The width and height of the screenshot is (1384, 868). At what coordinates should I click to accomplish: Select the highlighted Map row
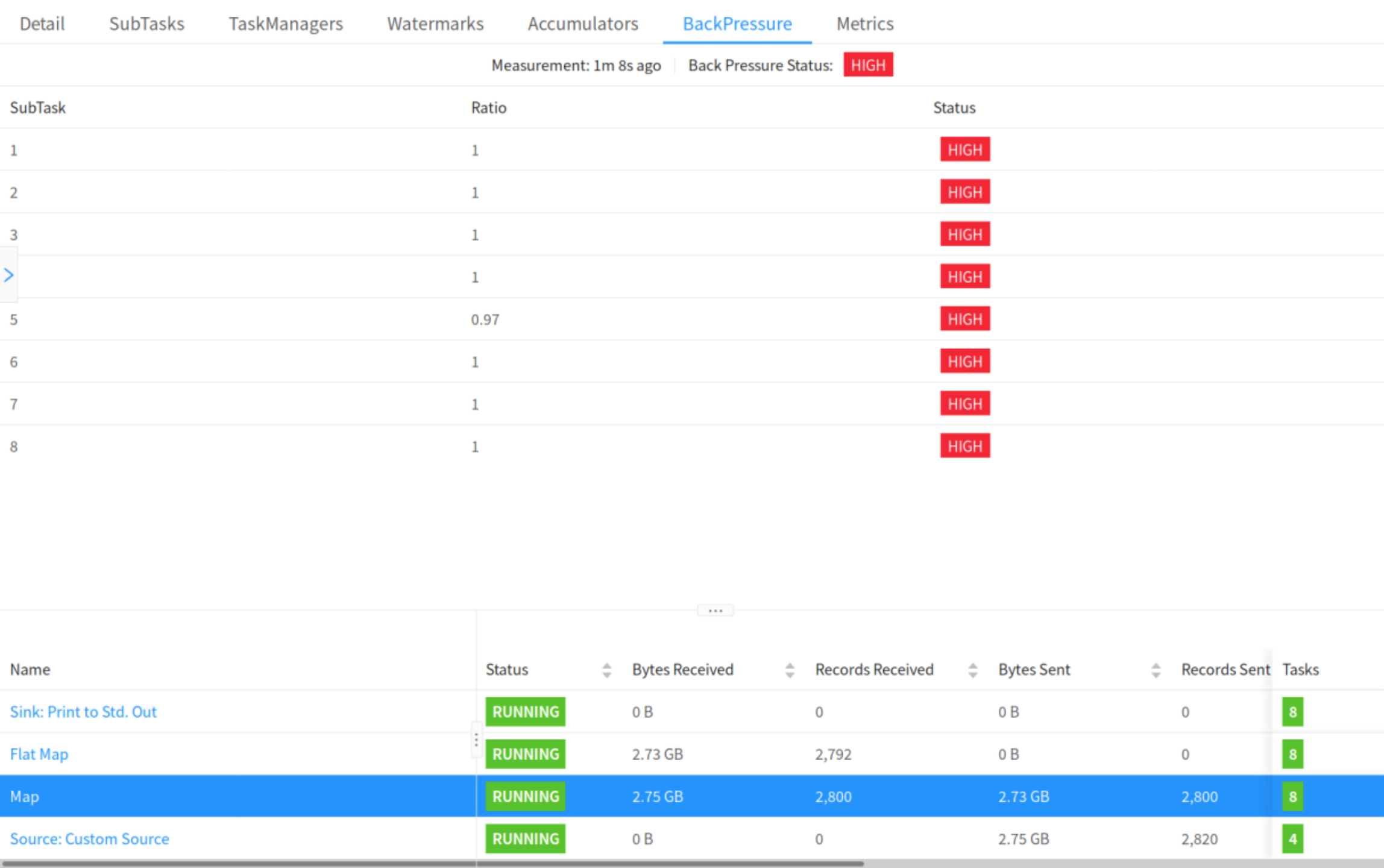pos(24,796)
